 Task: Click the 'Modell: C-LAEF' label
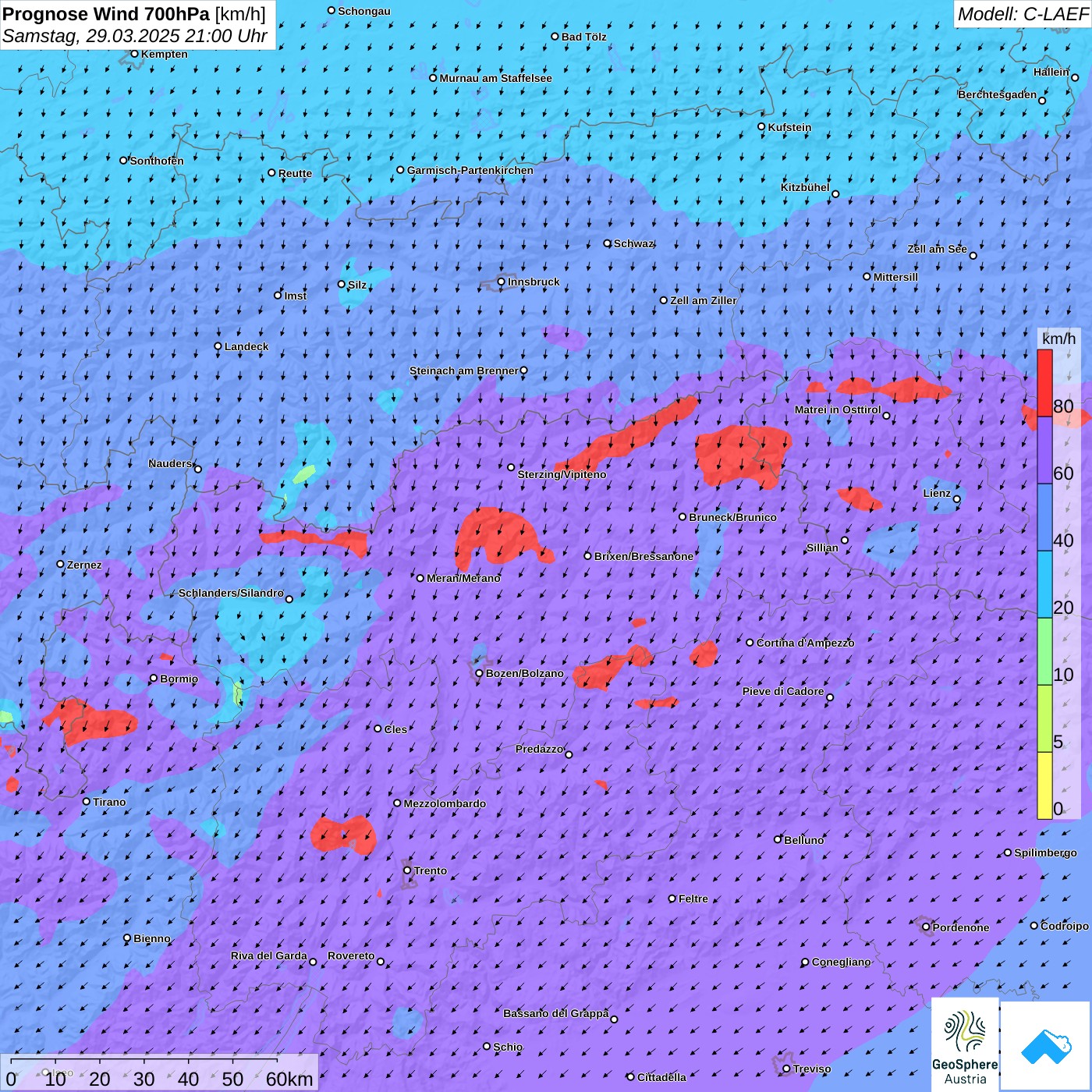(1023, 13)
